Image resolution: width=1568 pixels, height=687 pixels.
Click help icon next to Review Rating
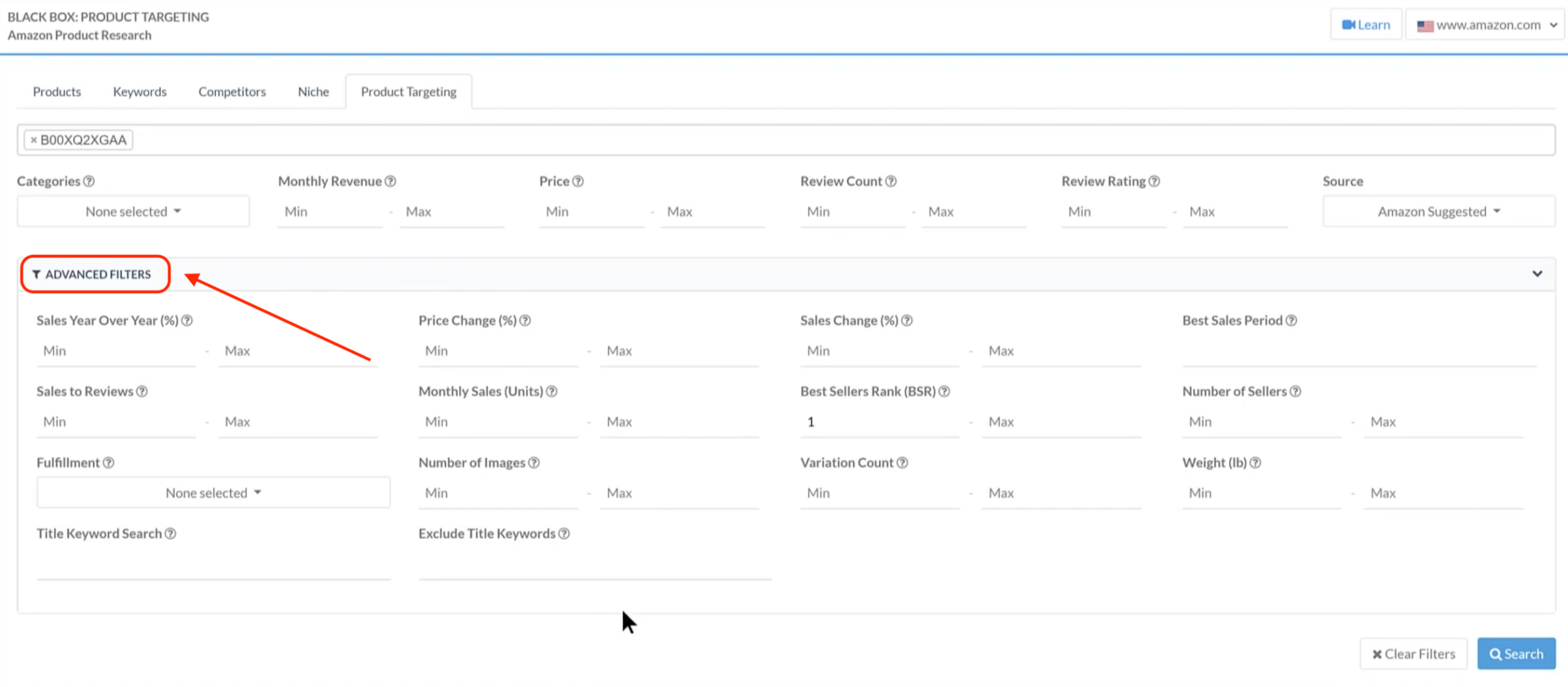point(1154,181)
